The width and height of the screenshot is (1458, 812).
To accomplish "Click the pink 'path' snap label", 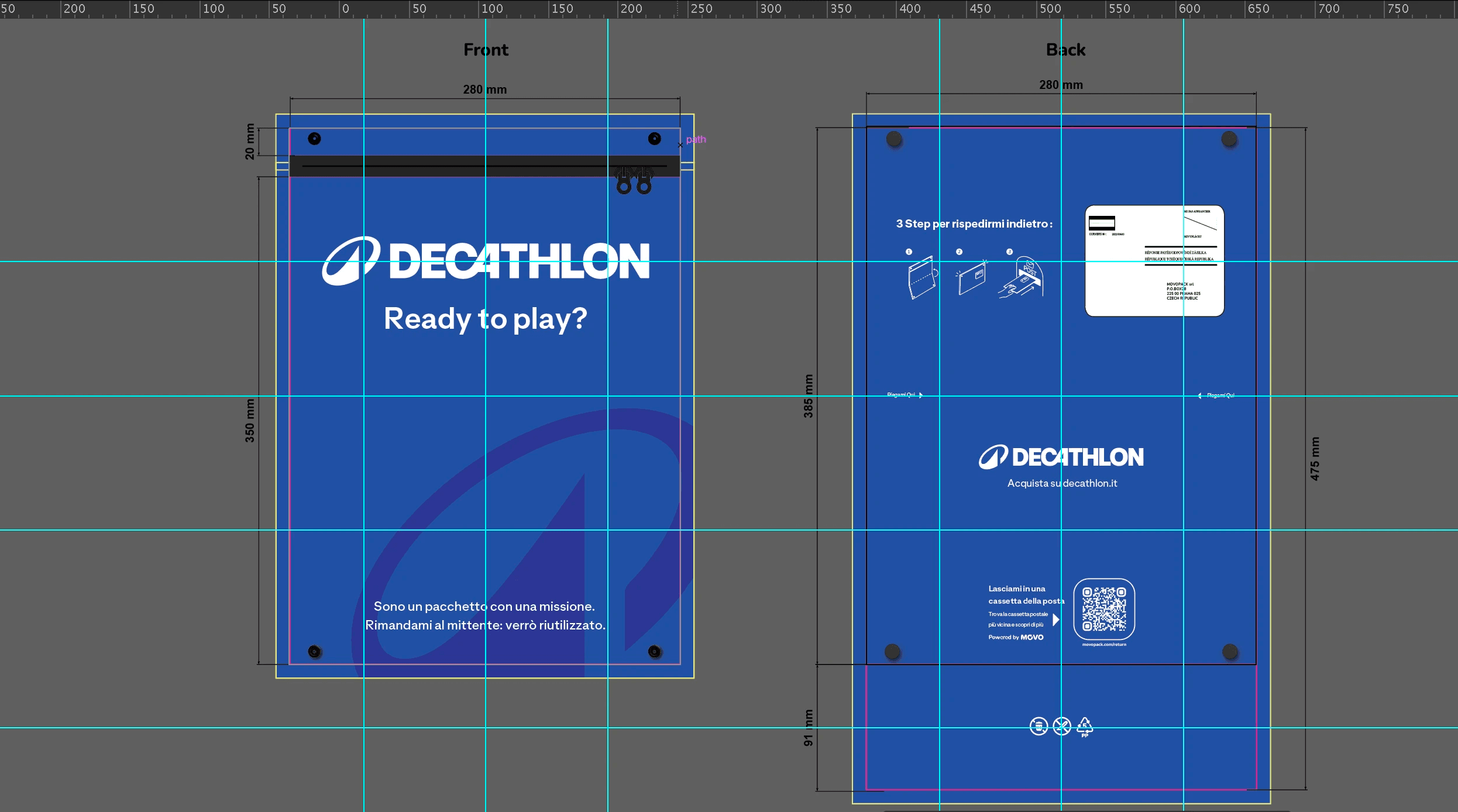I will pos(696,139).
